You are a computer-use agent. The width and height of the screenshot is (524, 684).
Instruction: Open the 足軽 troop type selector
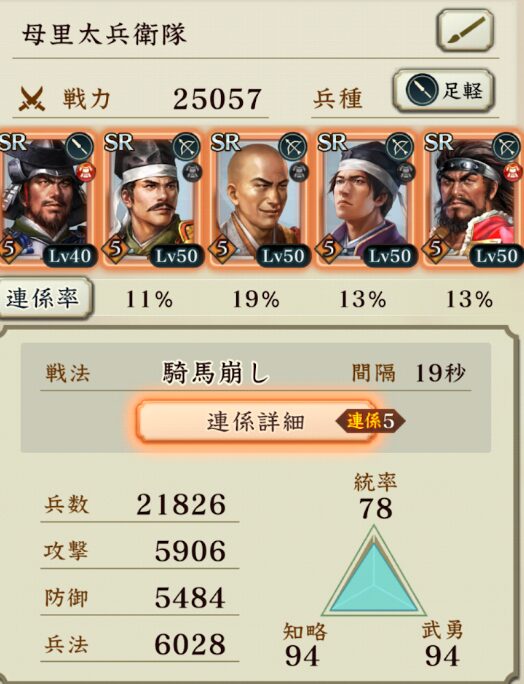click(444, 91)
